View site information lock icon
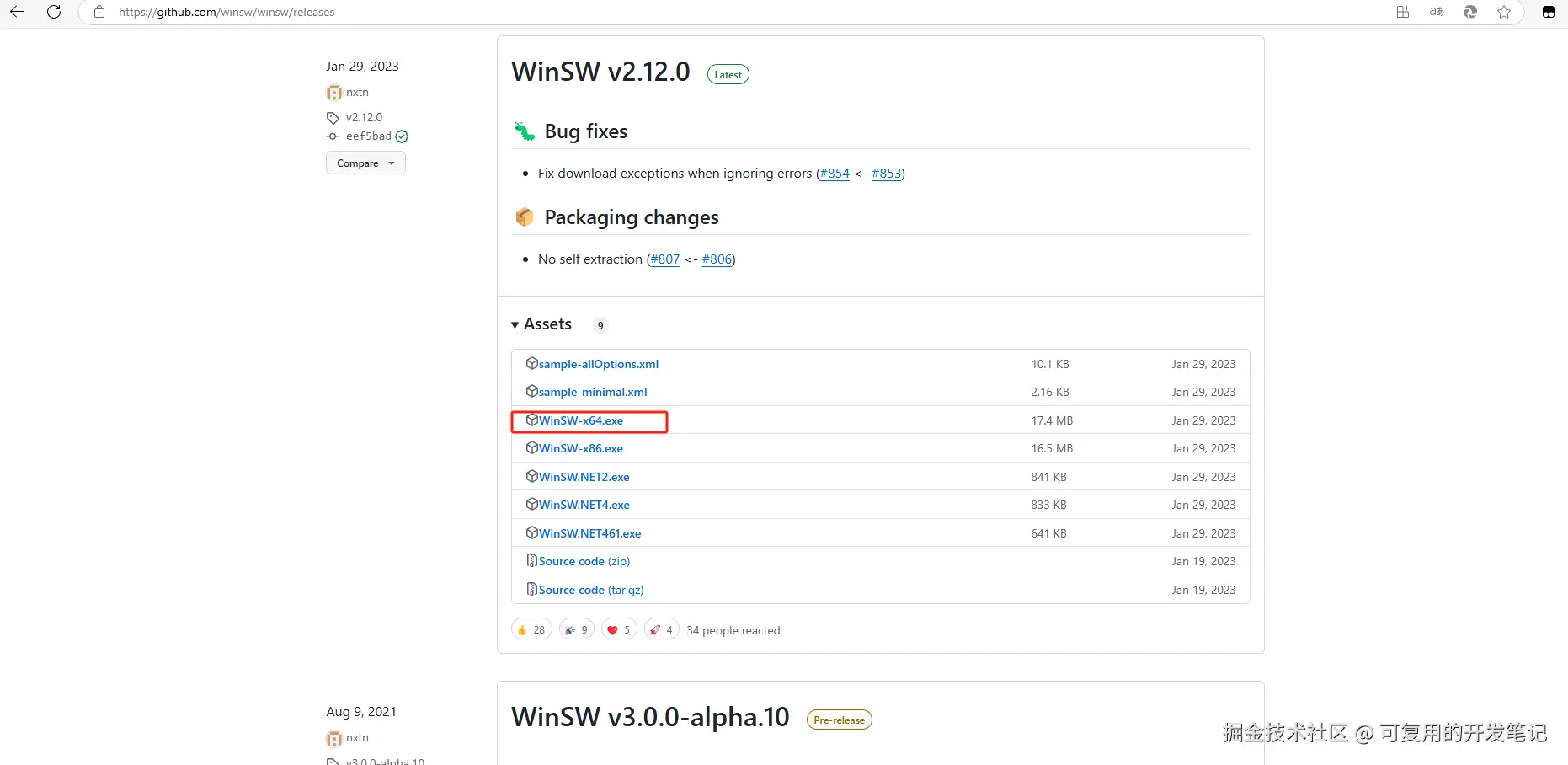 (x=99, y=12)
